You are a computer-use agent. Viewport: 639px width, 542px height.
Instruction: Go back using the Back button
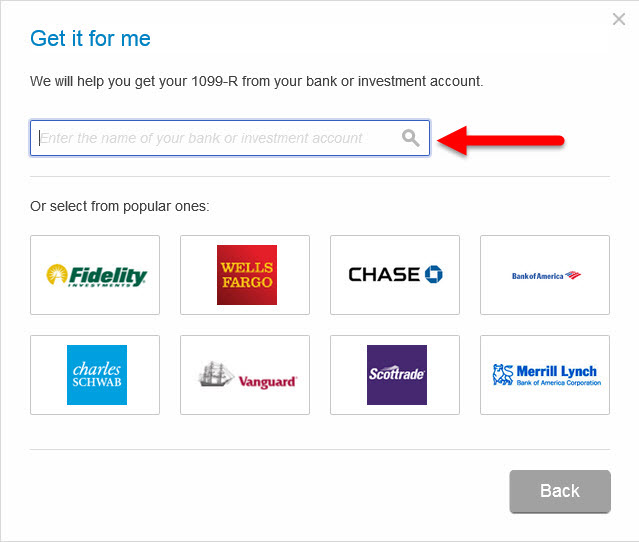tap(560, 491)
